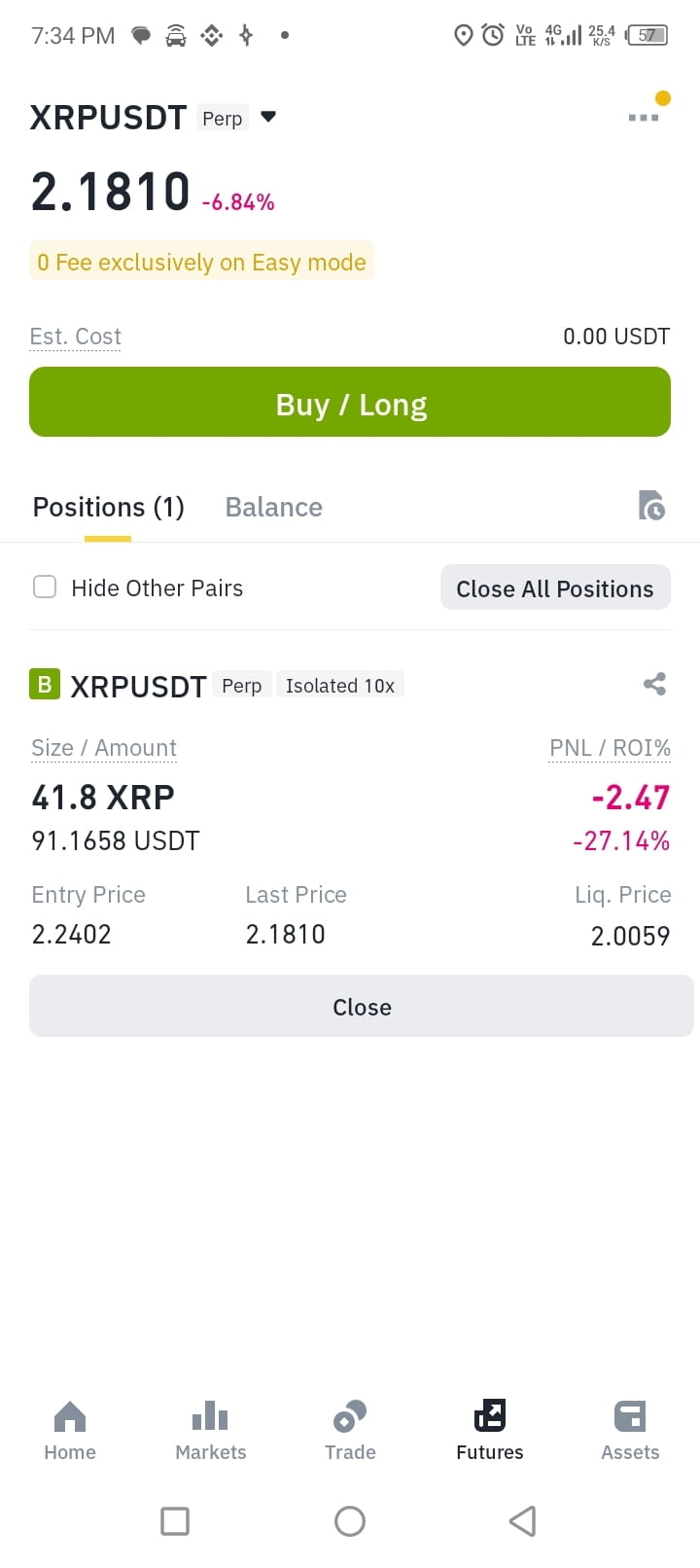The image size is (700, 1568).
Task: Tap Close All Positions button
Action: coord(555,588)
